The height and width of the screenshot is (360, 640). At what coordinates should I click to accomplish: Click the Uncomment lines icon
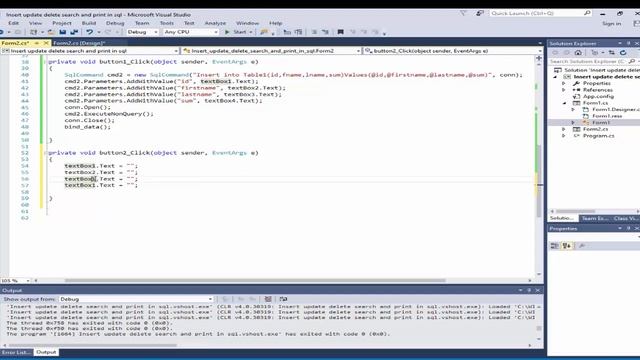click(325, 32)
